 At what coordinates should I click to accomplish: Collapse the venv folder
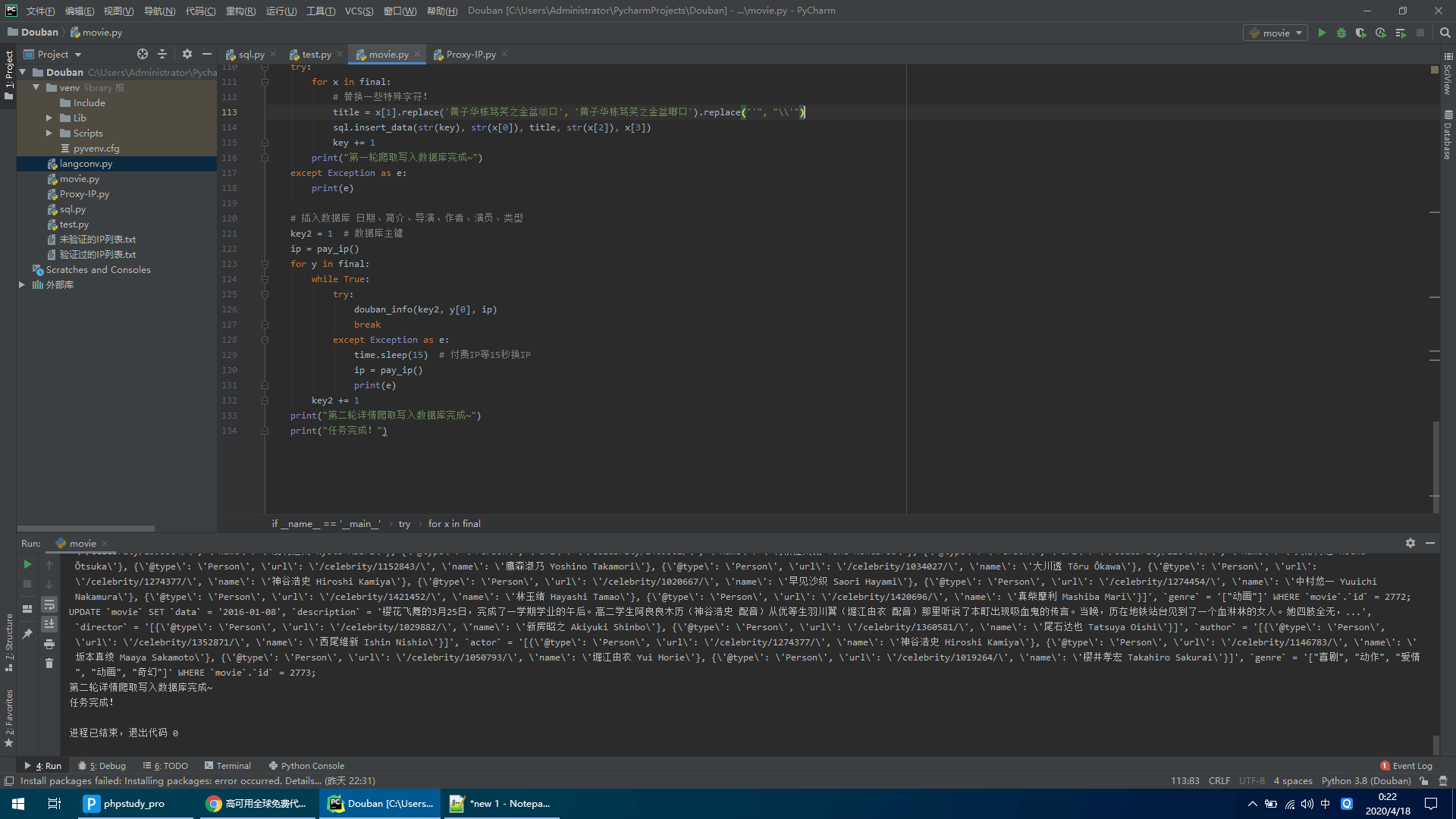[x=36, y=88]
